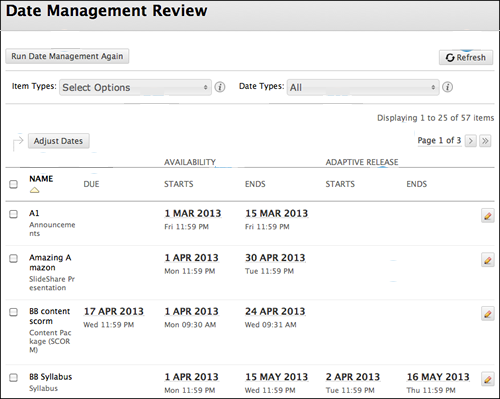Click the Page 1 of 3 link
The image size is (500, 399).
(x=439, y=140)
